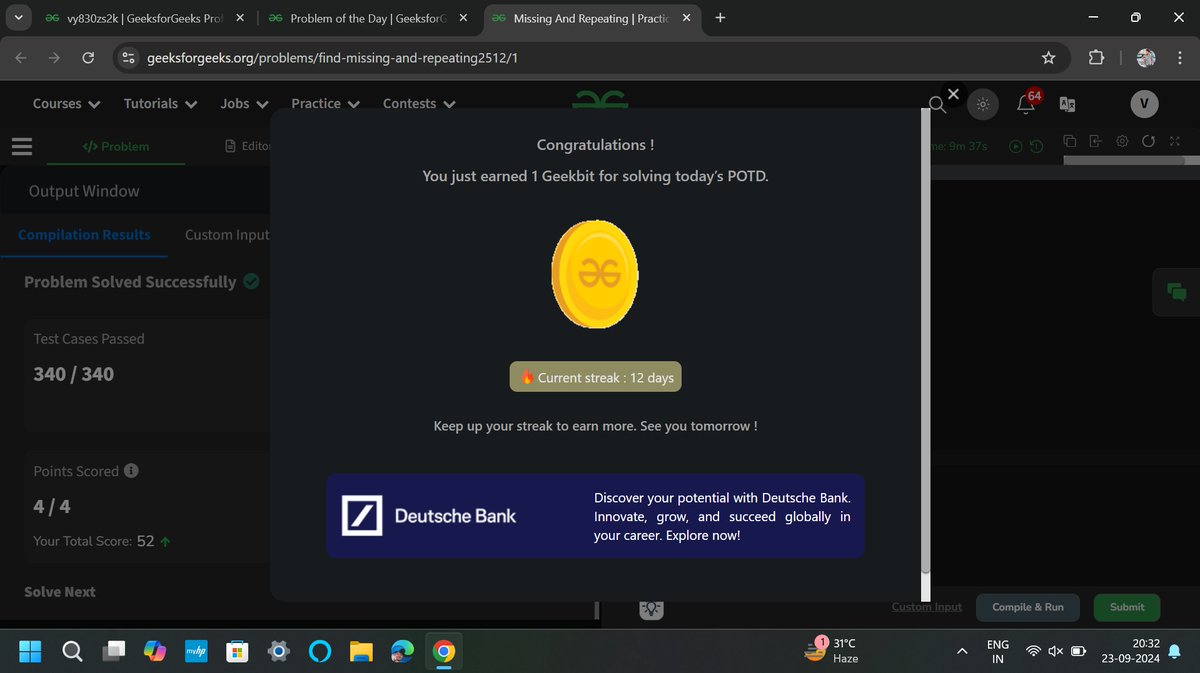
Task: Expand the Contests dropdown
Action: [x=419, y=104]
